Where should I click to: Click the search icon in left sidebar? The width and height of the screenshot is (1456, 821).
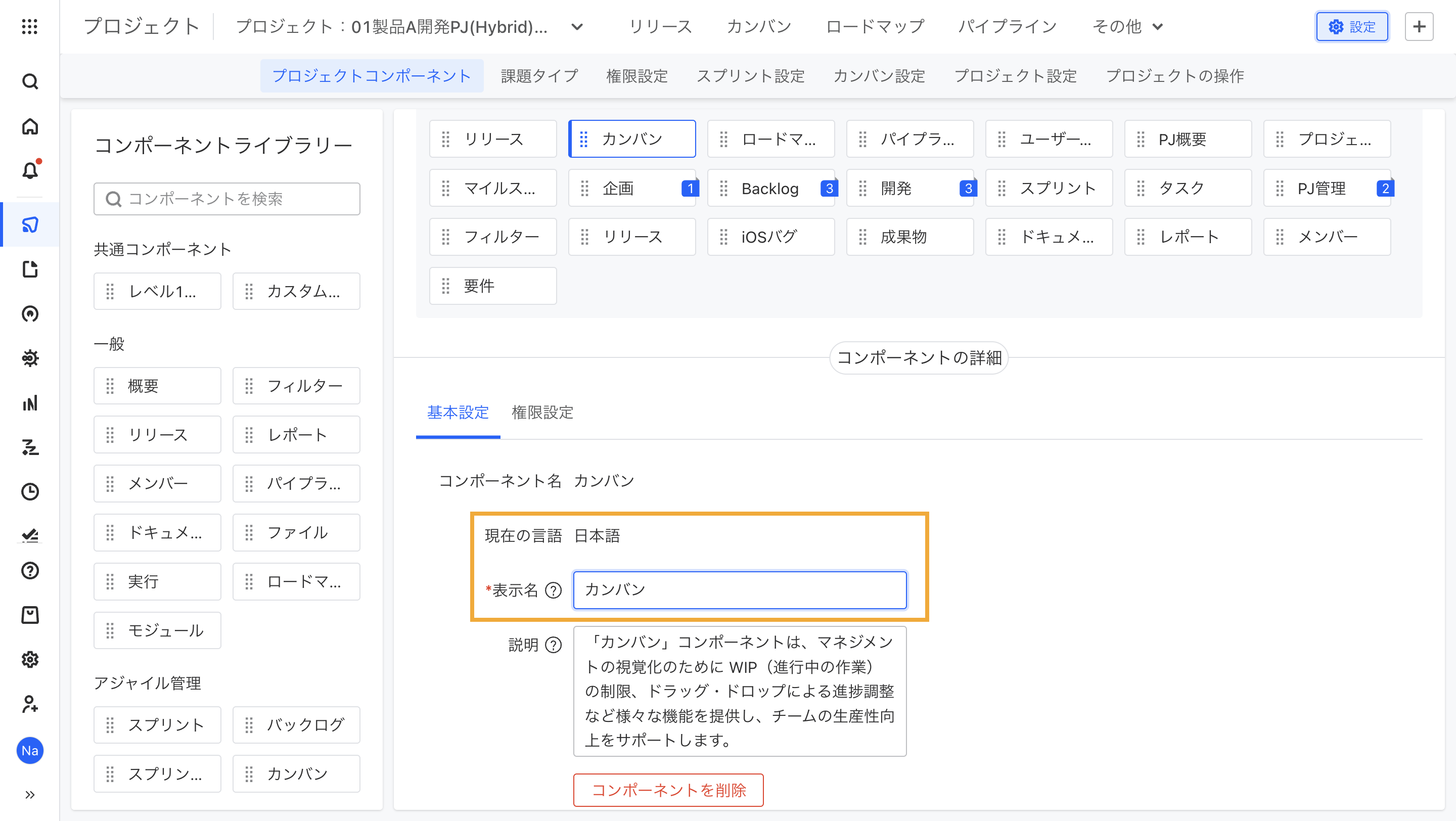tap(30, 81)
